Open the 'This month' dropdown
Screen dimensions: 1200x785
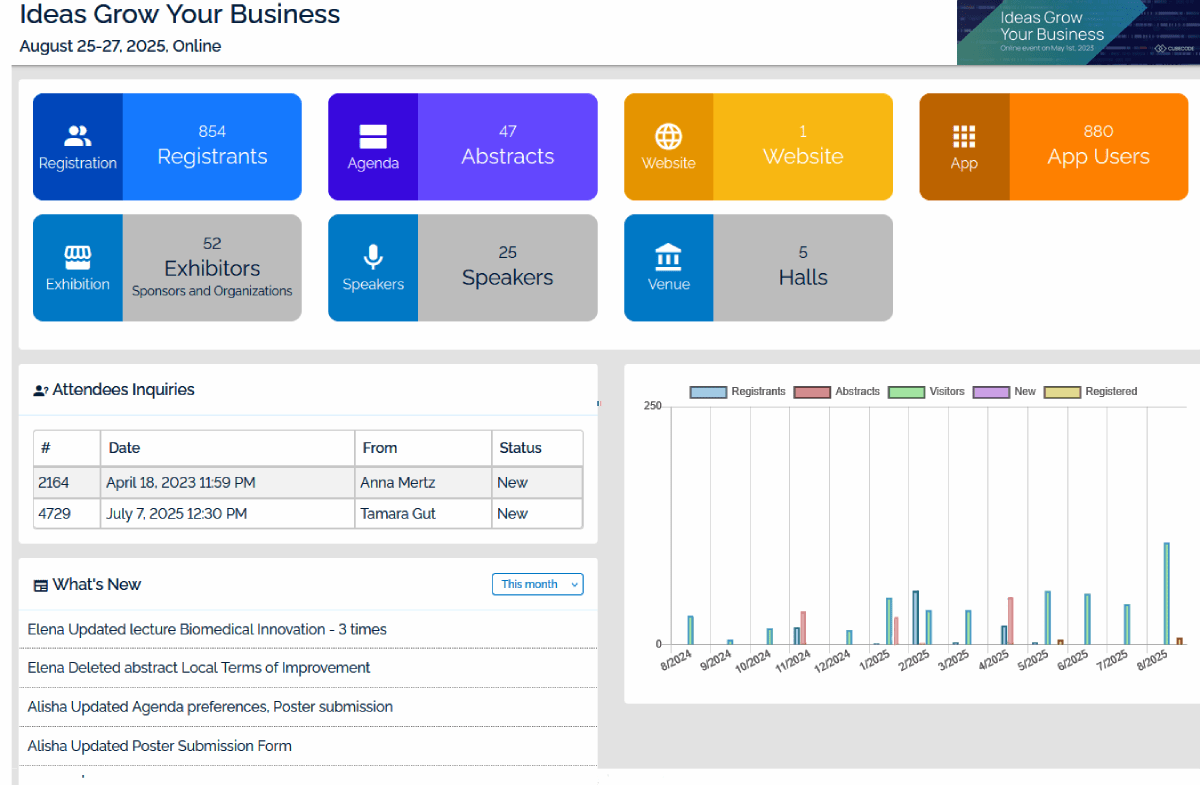click(x=537, y=584)
